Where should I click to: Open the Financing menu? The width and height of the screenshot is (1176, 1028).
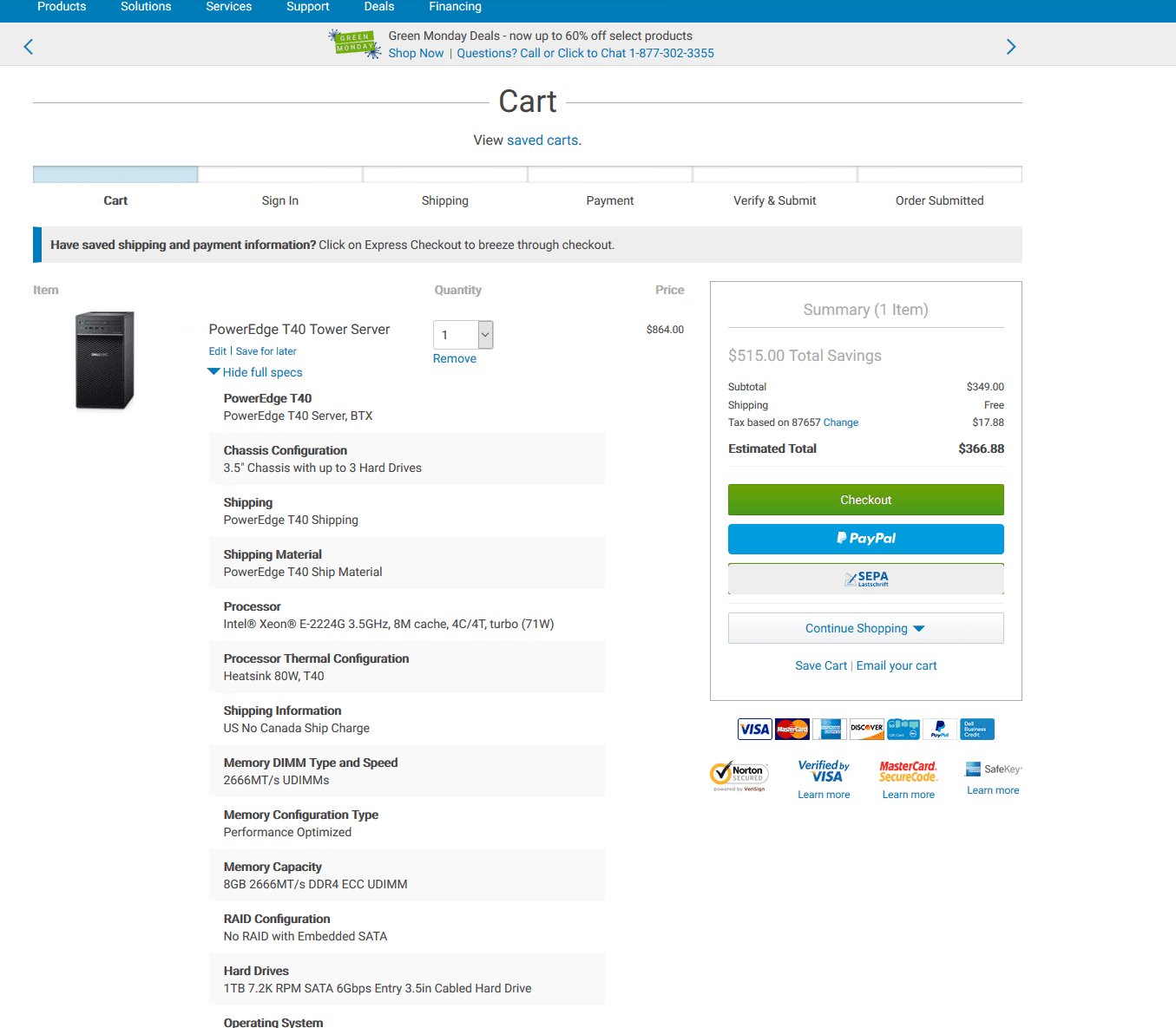point(455,7)
